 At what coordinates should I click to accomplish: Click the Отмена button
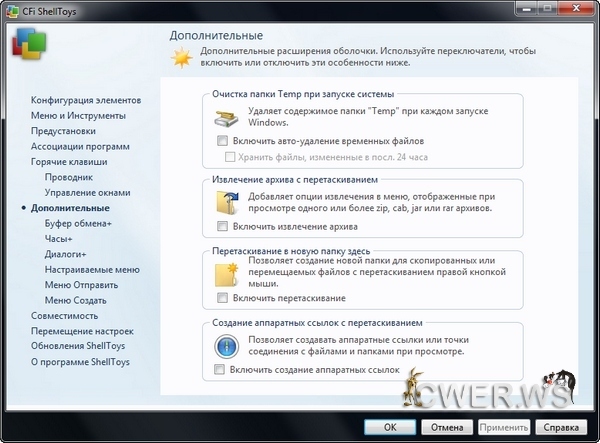pyautogui.click(x=446, y=425)
